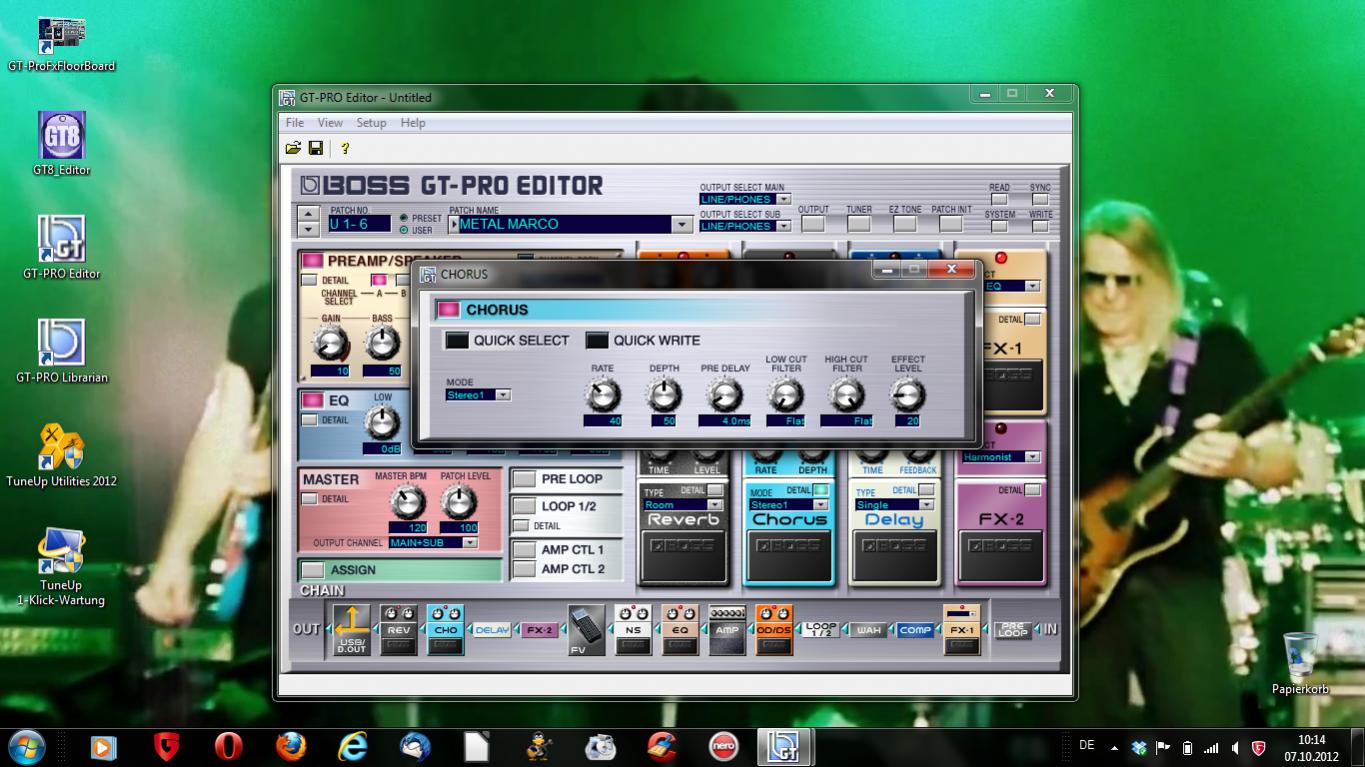Open the View menu
The height and width of the screenshot is (767, 1365).
point(329,123)
